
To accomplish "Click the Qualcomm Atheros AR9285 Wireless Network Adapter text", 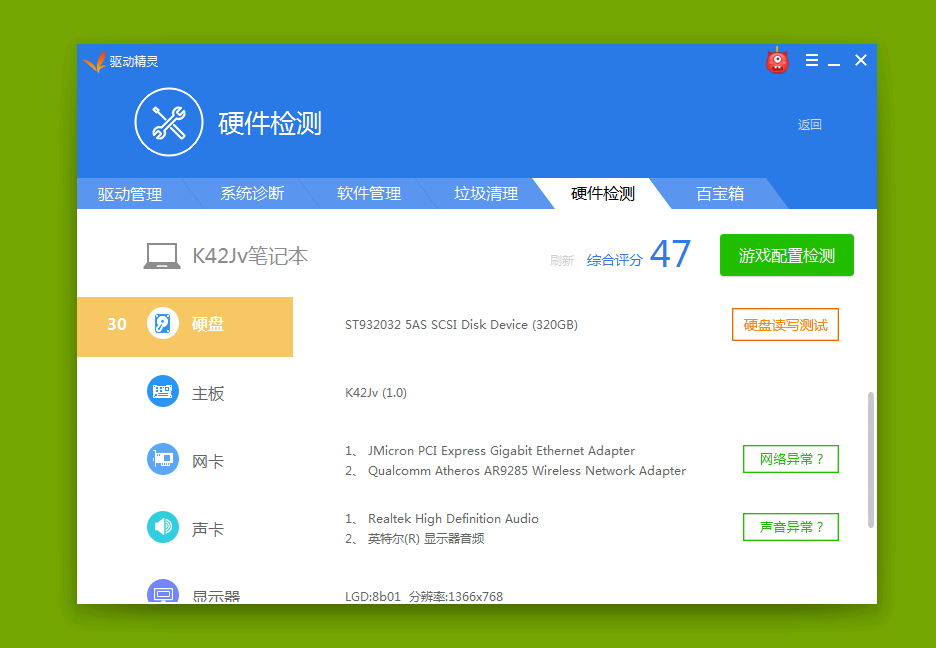I will tap(527, 471).
